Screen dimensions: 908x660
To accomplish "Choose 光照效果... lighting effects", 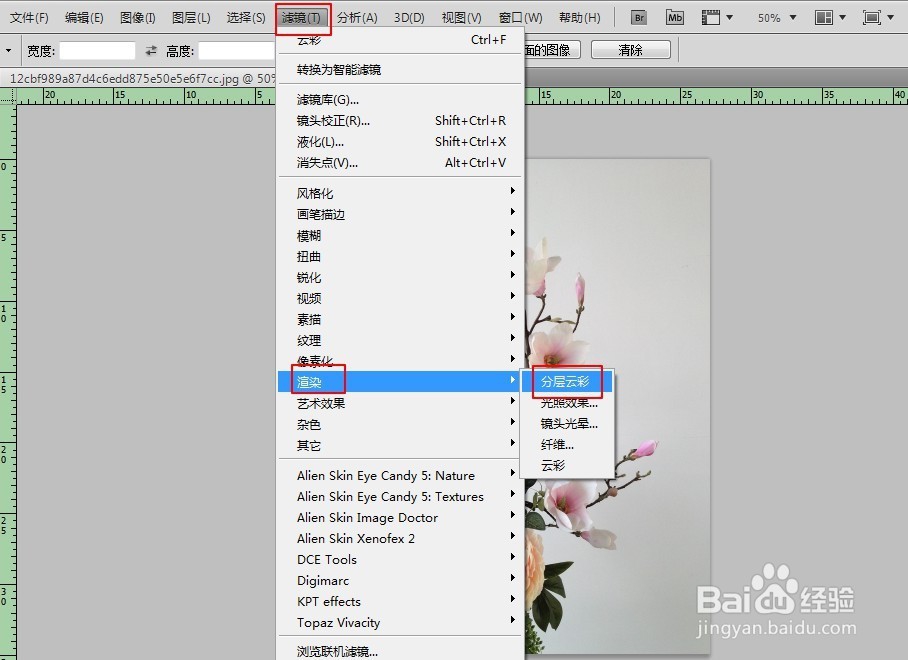I will click(x=568, y=402).
